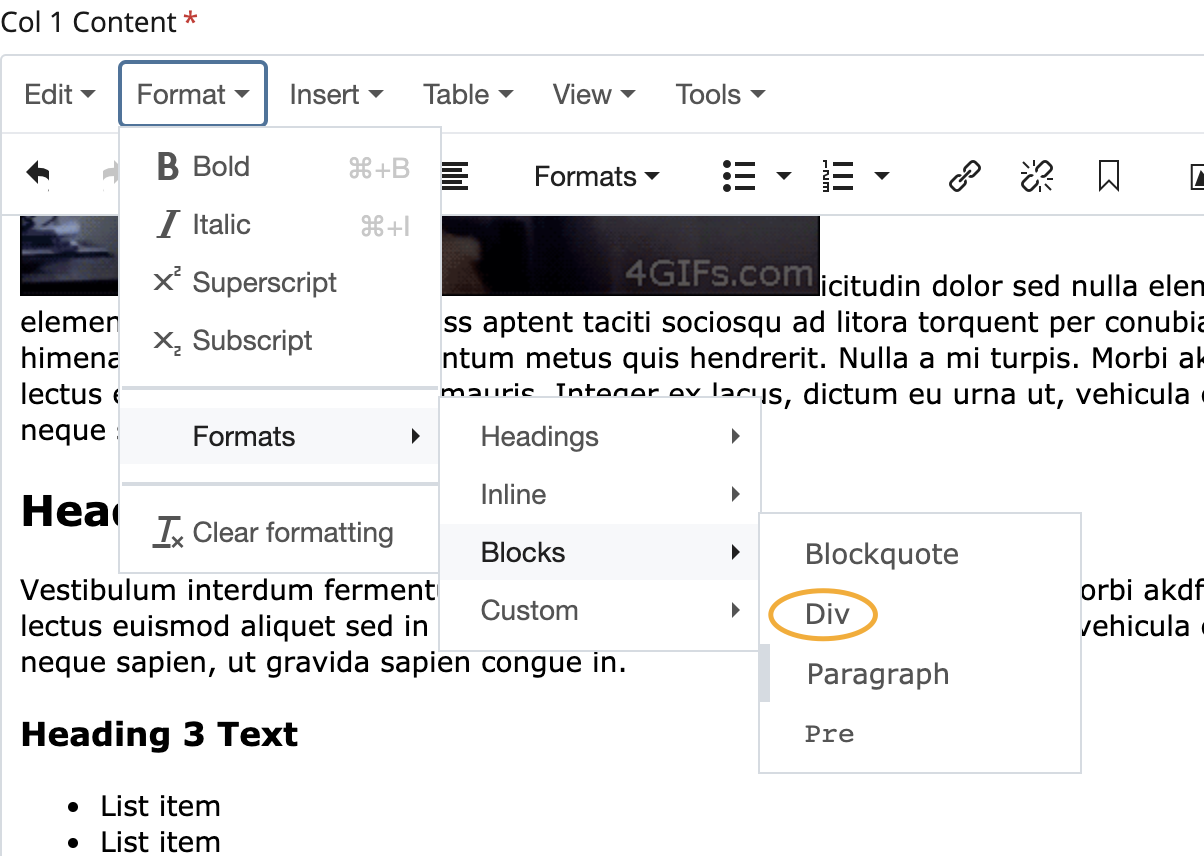Select Blockquote block format
Screen dimensions: 1204x856
[x=920, y=555]
